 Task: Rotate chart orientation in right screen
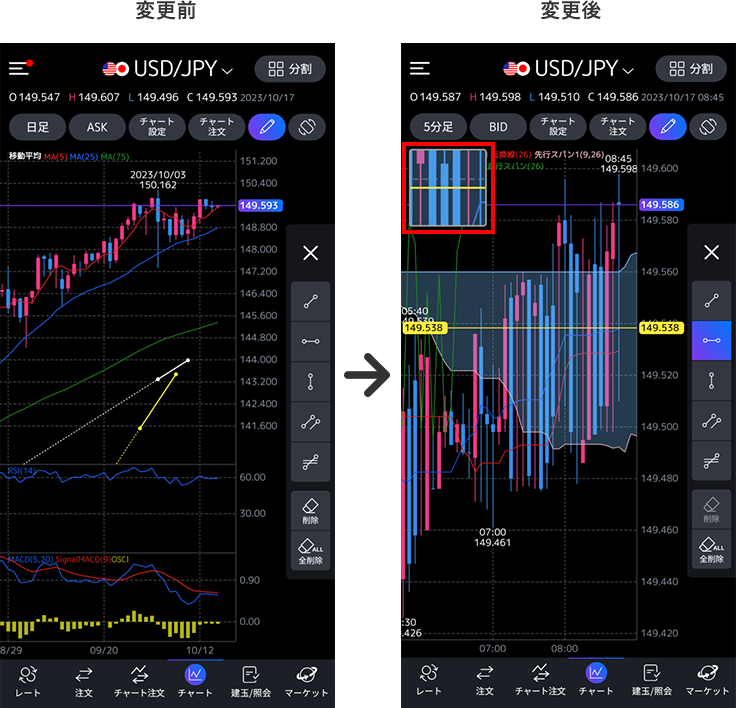(708, 127)
